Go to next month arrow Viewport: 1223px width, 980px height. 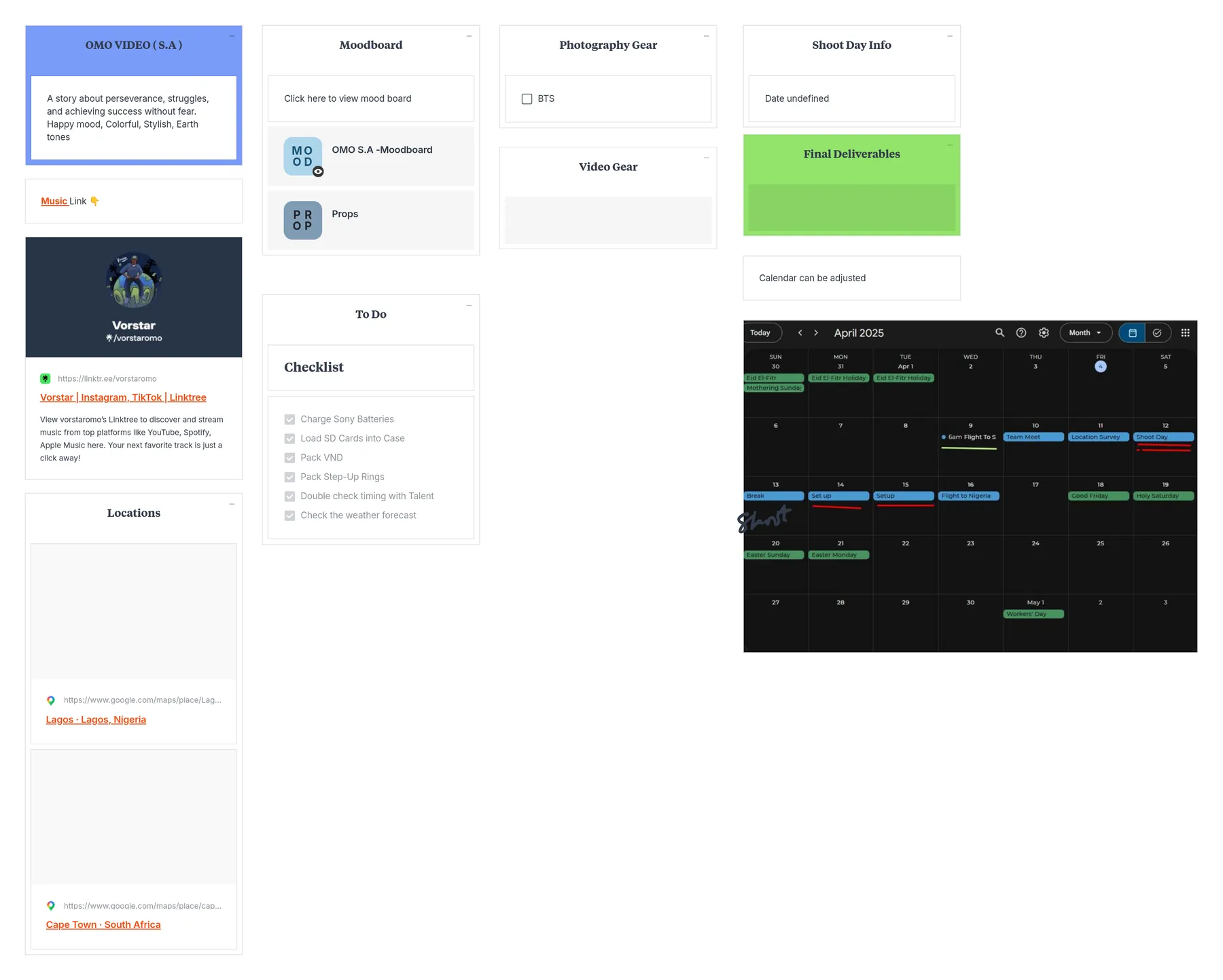coord(816,333)
